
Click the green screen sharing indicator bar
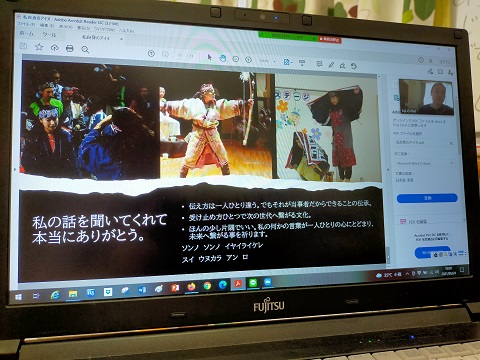[288, 37]
